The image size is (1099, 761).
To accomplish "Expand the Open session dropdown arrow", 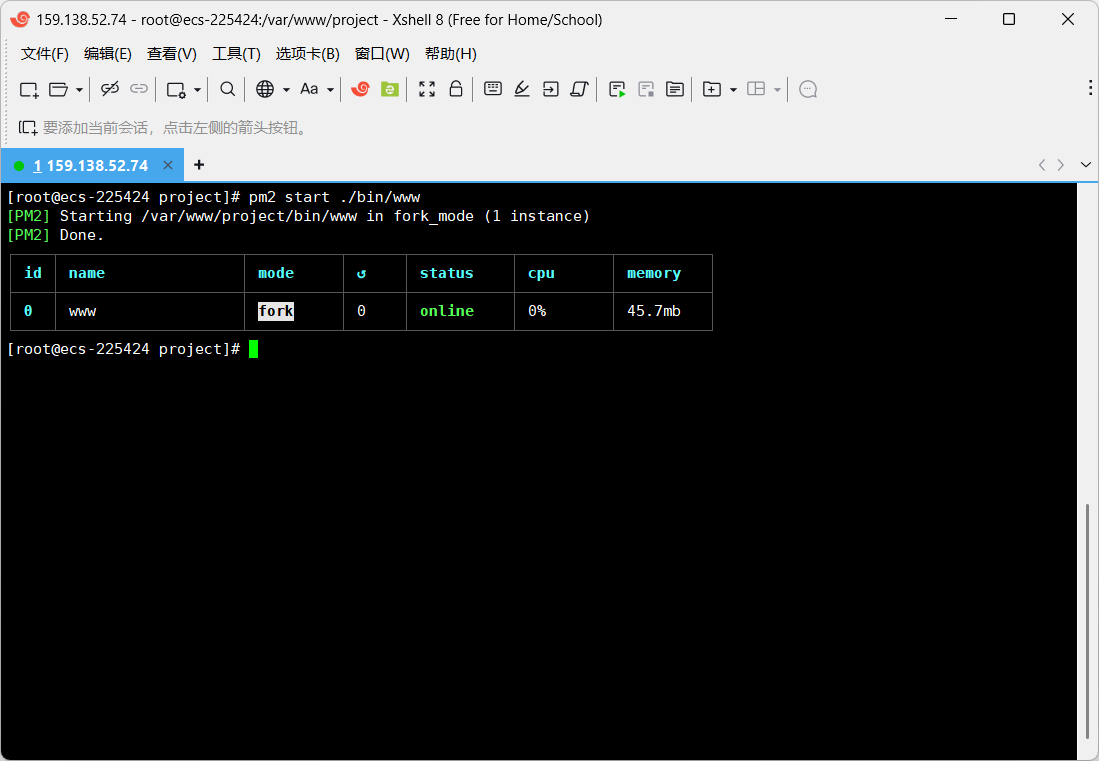I will (79, 90).
